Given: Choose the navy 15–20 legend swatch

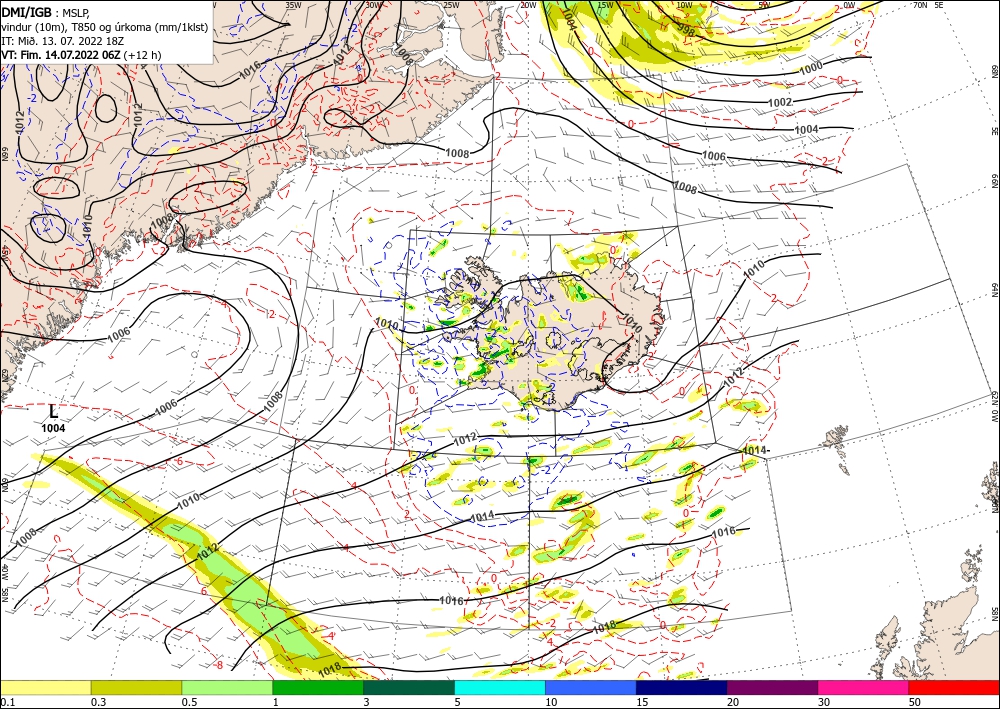Looking at the screenshot, I should pos(682,687).
